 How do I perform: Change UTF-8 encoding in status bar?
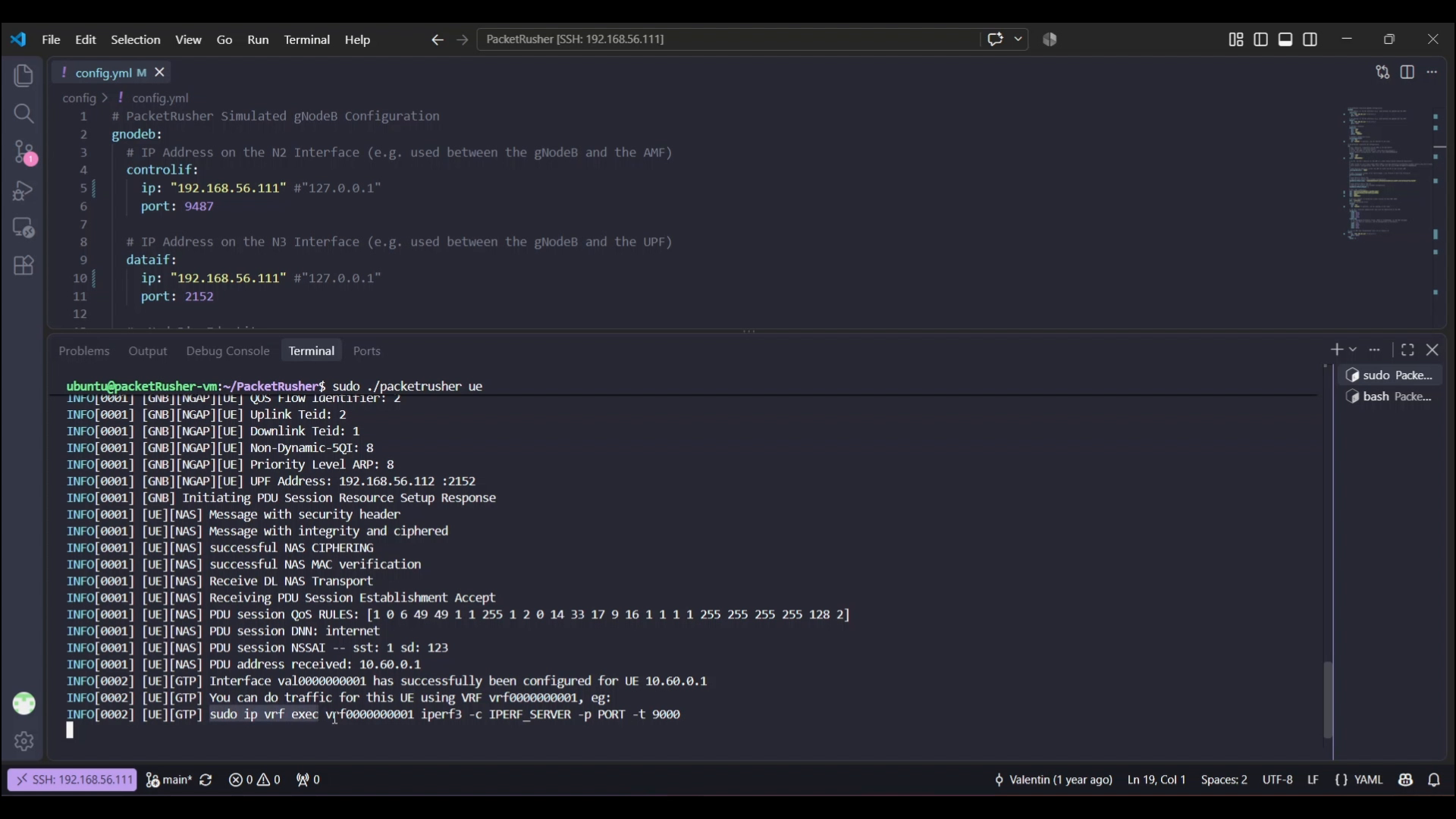tap(1277, 780)
